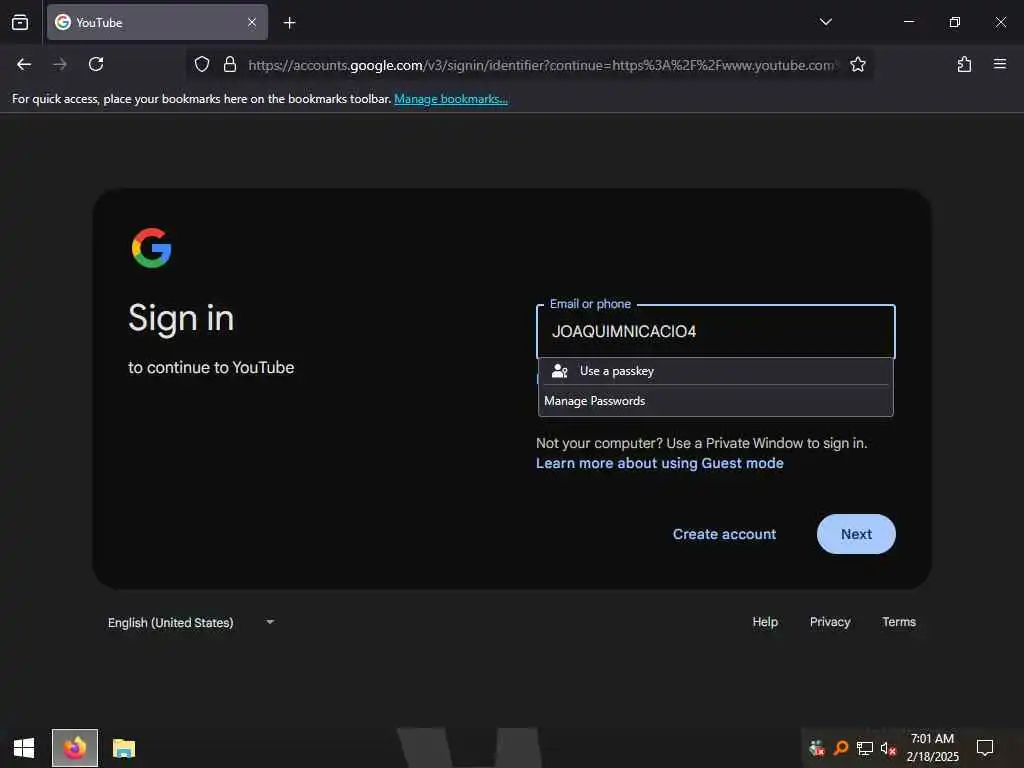Click the Firefox taskbar icon
The height and width of the screenshot is (768, 1024).
(x=75, y=748)
